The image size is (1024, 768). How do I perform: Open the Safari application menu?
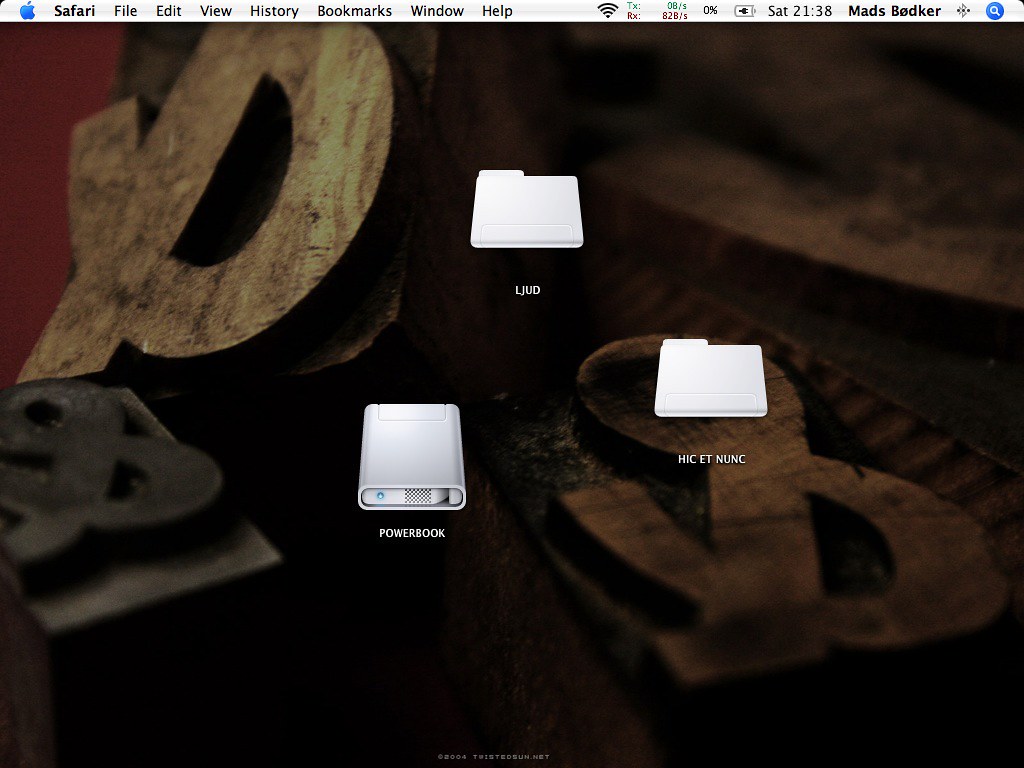click(x=74, y=11)
